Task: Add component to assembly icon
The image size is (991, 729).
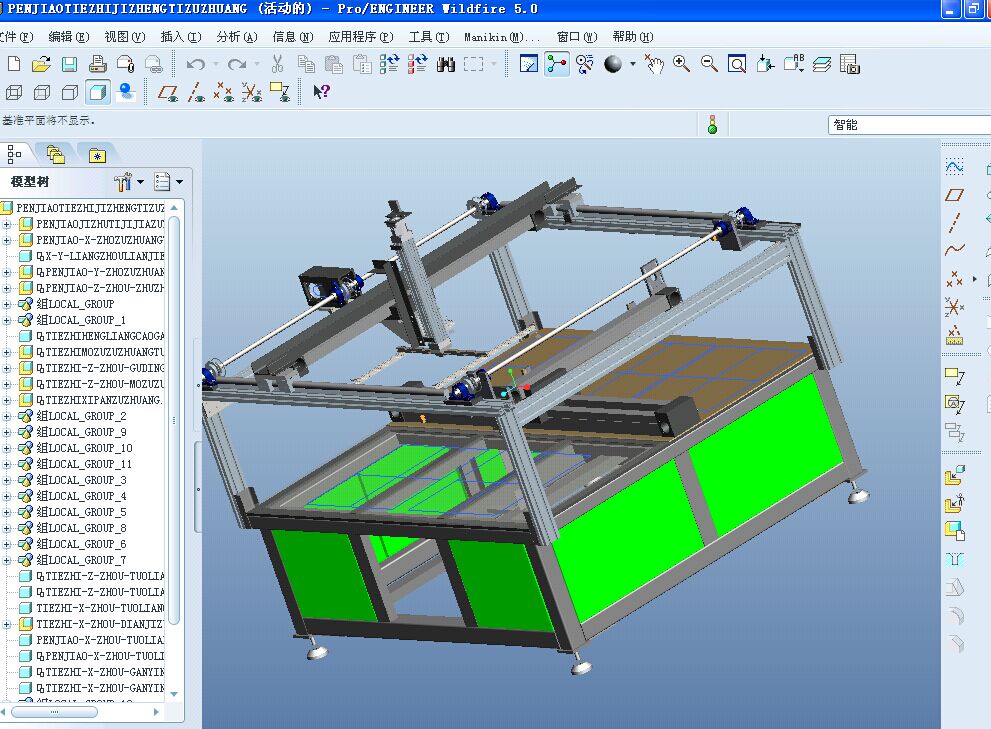Action: click(x=954, y=475)
